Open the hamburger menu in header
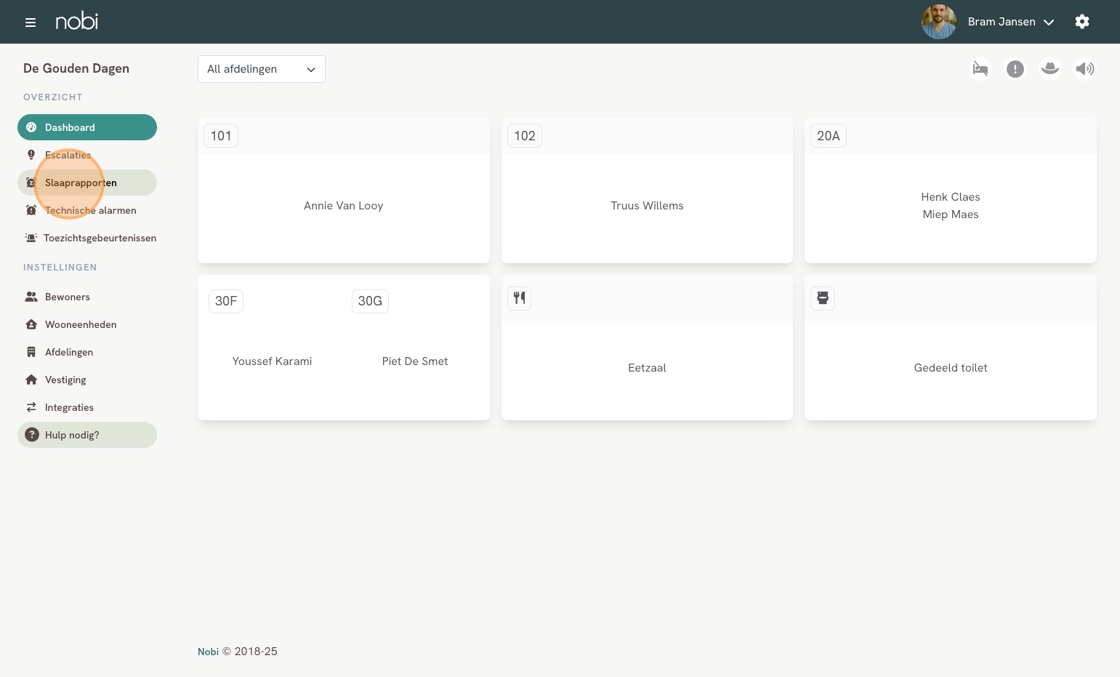Image resolution: width=1120 pixels, height=677 pixels. tap(30, 22)
